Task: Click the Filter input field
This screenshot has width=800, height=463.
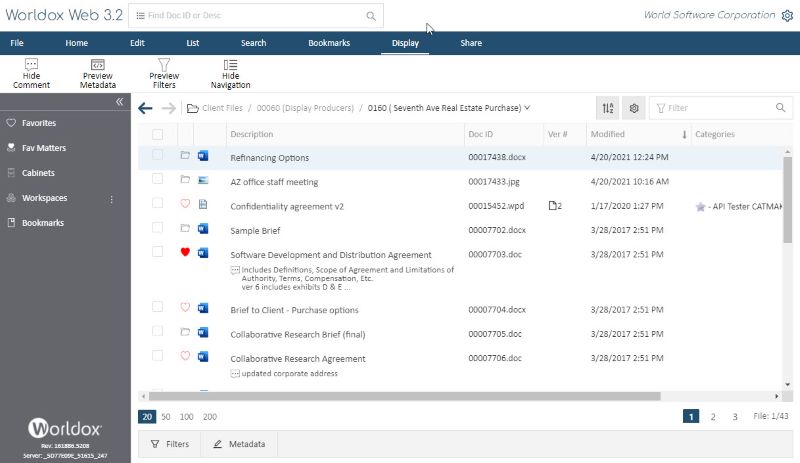Action: tap(719, 108)
